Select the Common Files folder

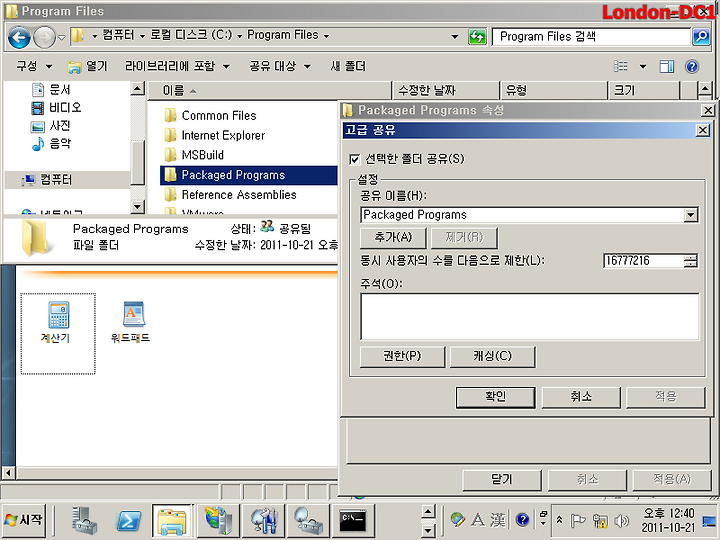coord(210,116)
